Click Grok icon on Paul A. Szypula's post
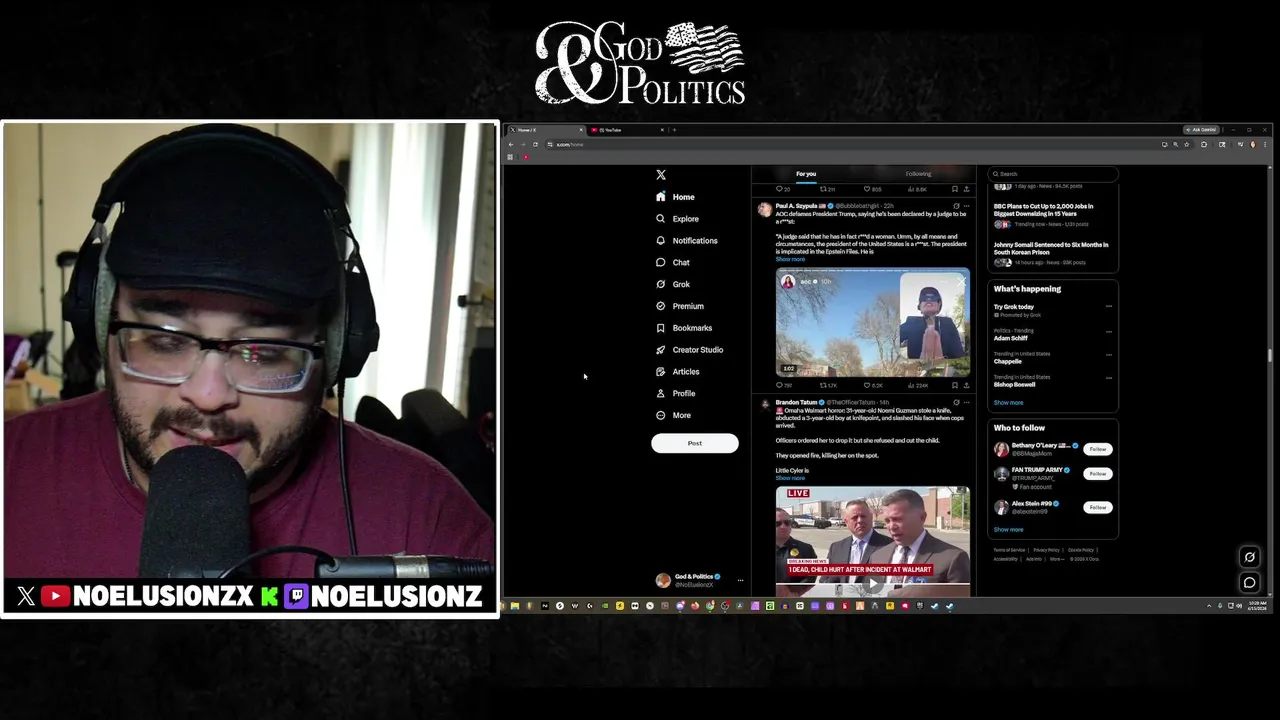 [x=956, y=206]
